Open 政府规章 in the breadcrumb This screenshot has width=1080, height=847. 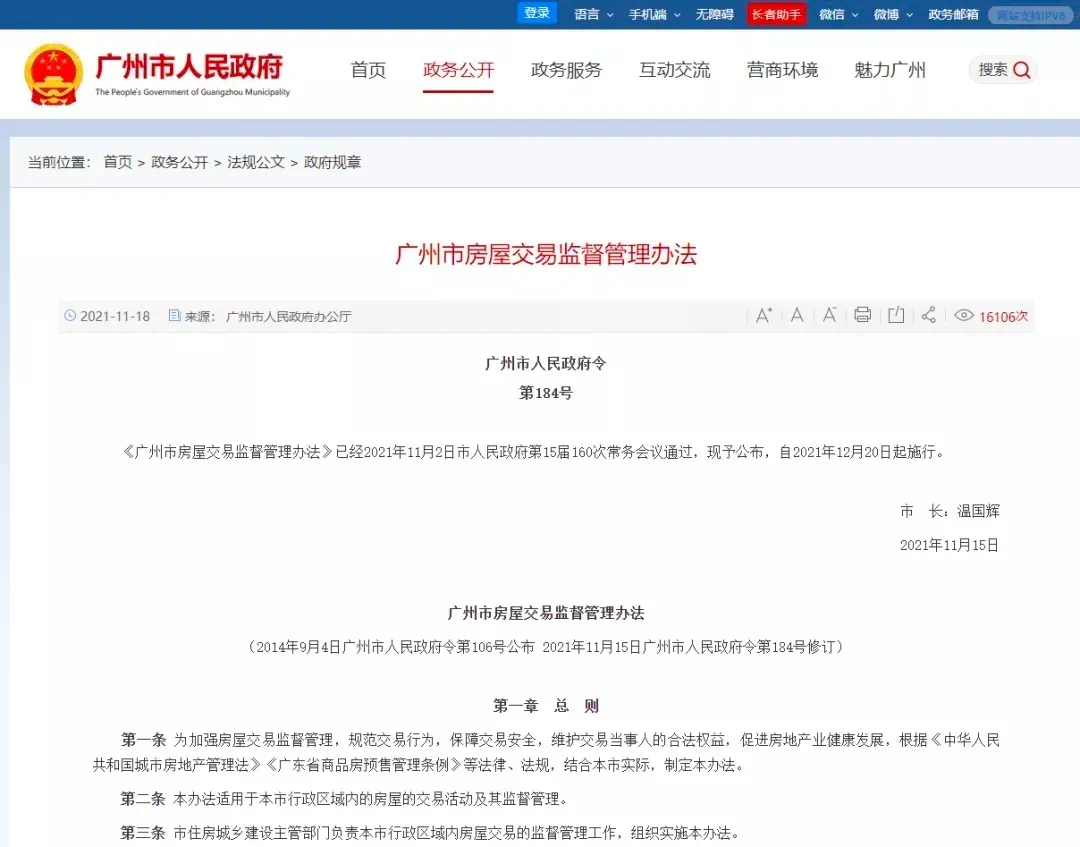pyautogui.click(x=333, y=163)
